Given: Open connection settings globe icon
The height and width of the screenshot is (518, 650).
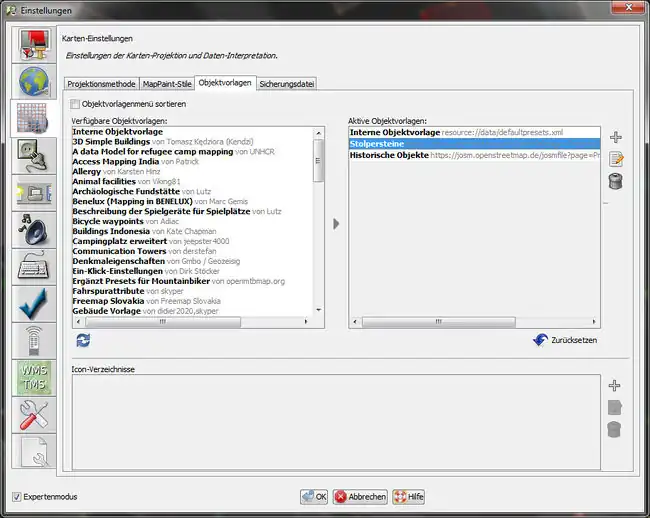Looking at the screenshot, I should (x=33, y=83).
